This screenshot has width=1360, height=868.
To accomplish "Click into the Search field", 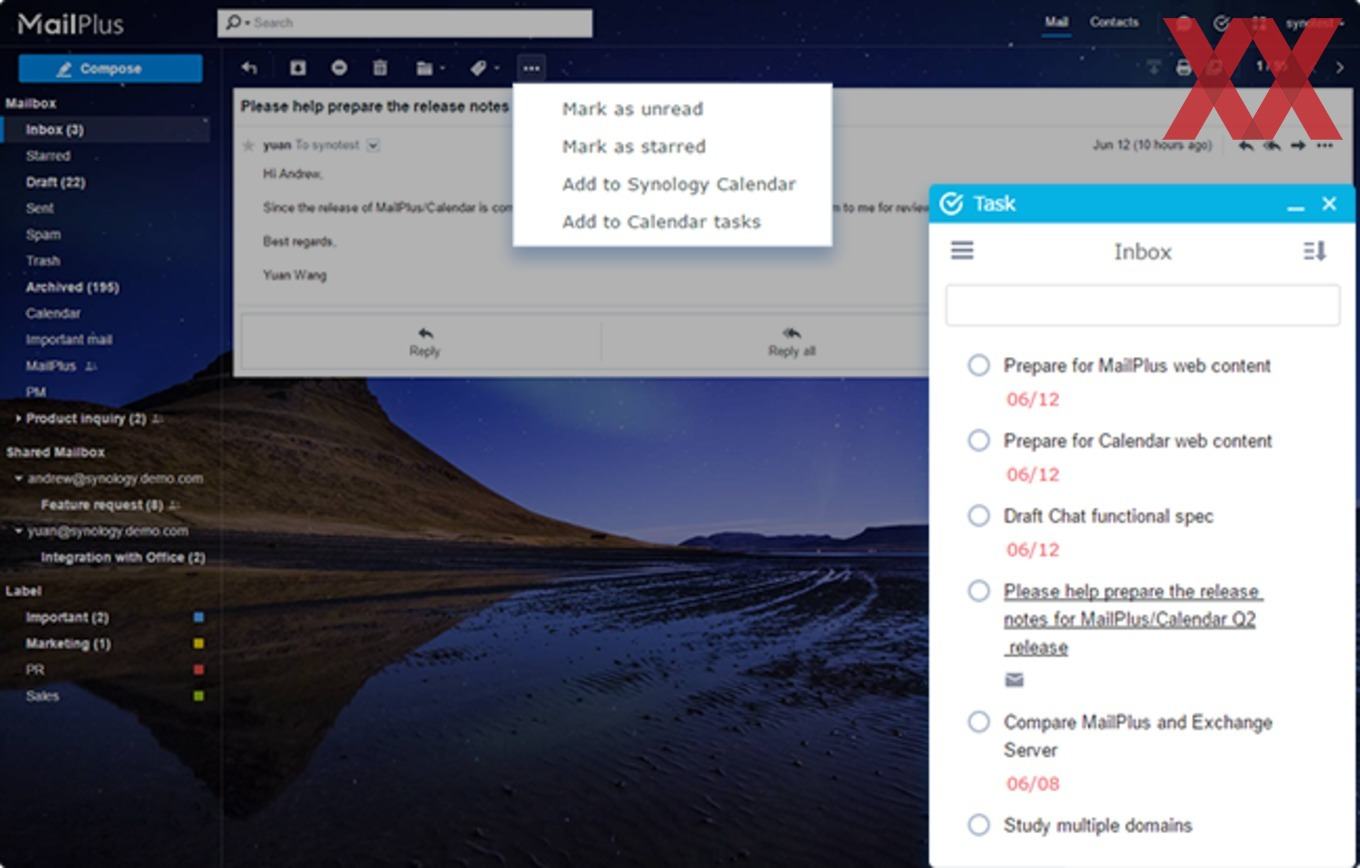I will click(405, 23).
